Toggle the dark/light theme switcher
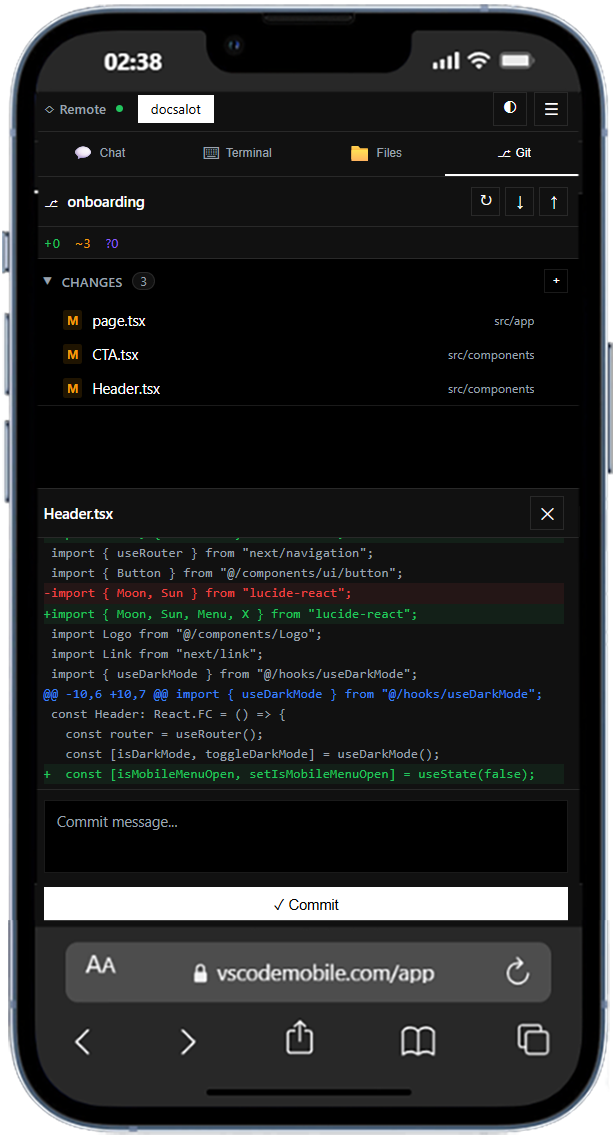 pyautogui.click(x=508, y=109)
